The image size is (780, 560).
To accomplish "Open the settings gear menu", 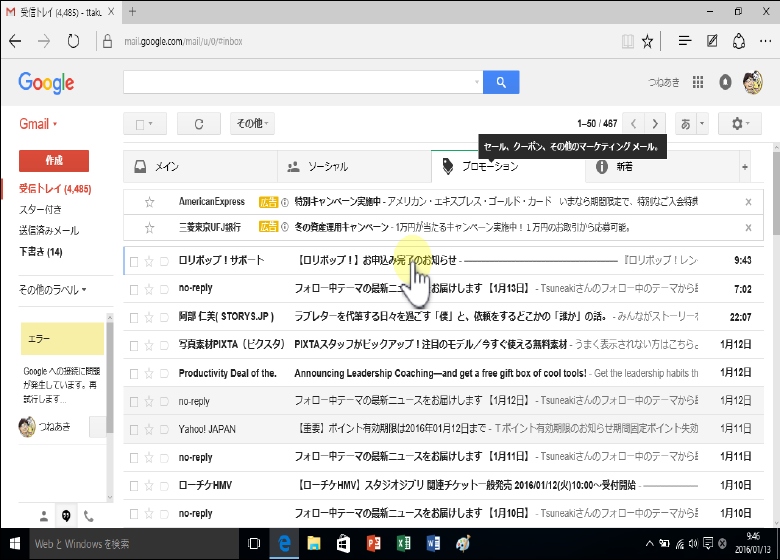I will pos(740,123).
